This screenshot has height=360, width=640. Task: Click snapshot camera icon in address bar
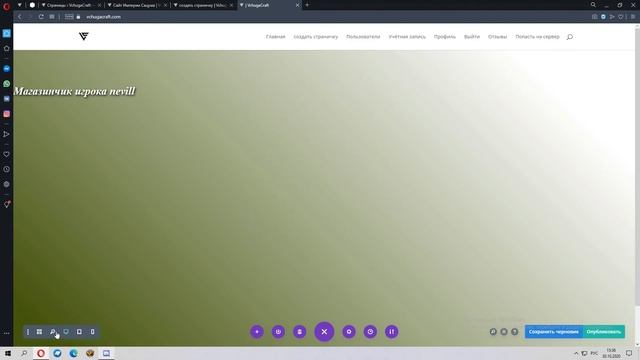594,17
